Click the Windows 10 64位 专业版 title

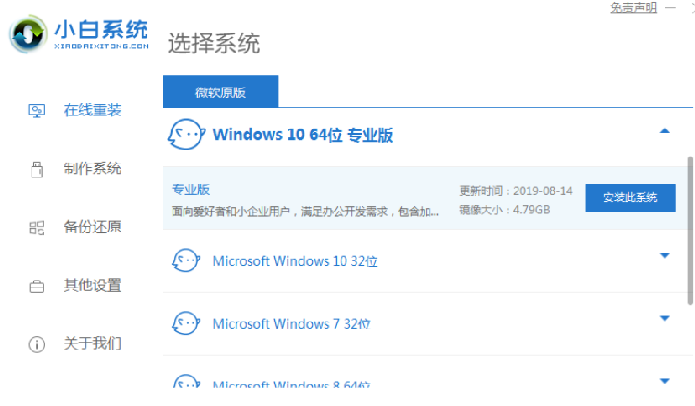pos(303,135)
